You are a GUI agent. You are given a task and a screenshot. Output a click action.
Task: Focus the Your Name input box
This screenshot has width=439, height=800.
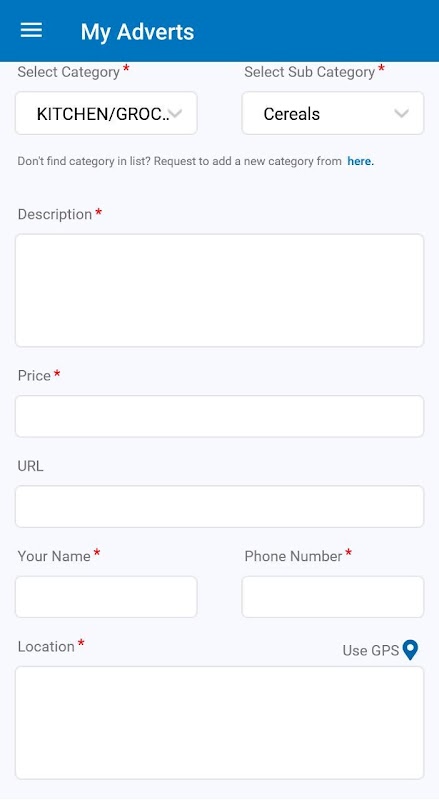(x=106, y=597)
